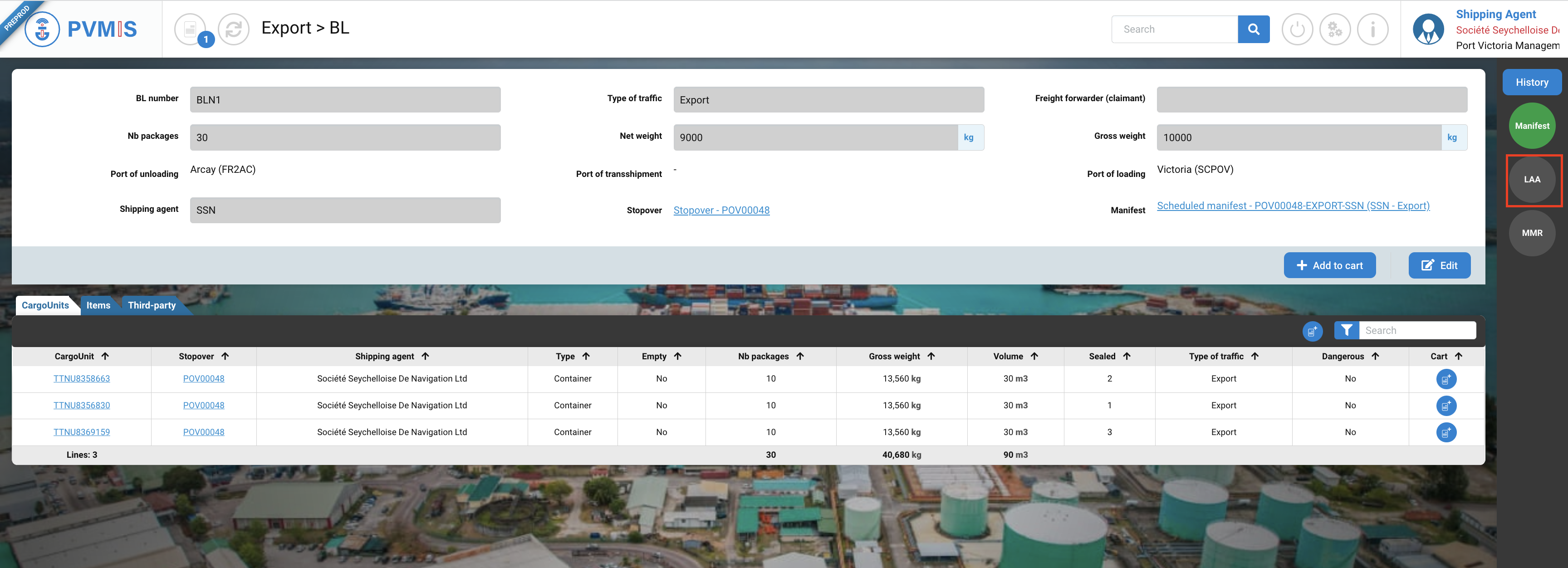The image size is (1568, 568).
Task: Switch to the Items tab
Action: tap(98, 305)
